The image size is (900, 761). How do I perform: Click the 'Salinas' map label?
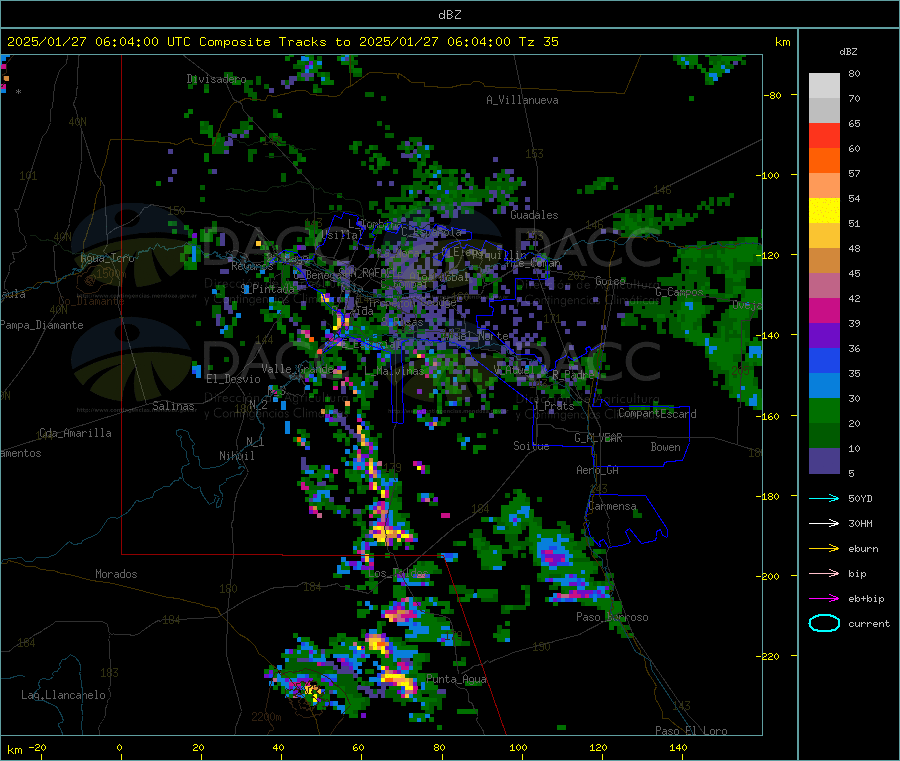click(x=173, y=406)
